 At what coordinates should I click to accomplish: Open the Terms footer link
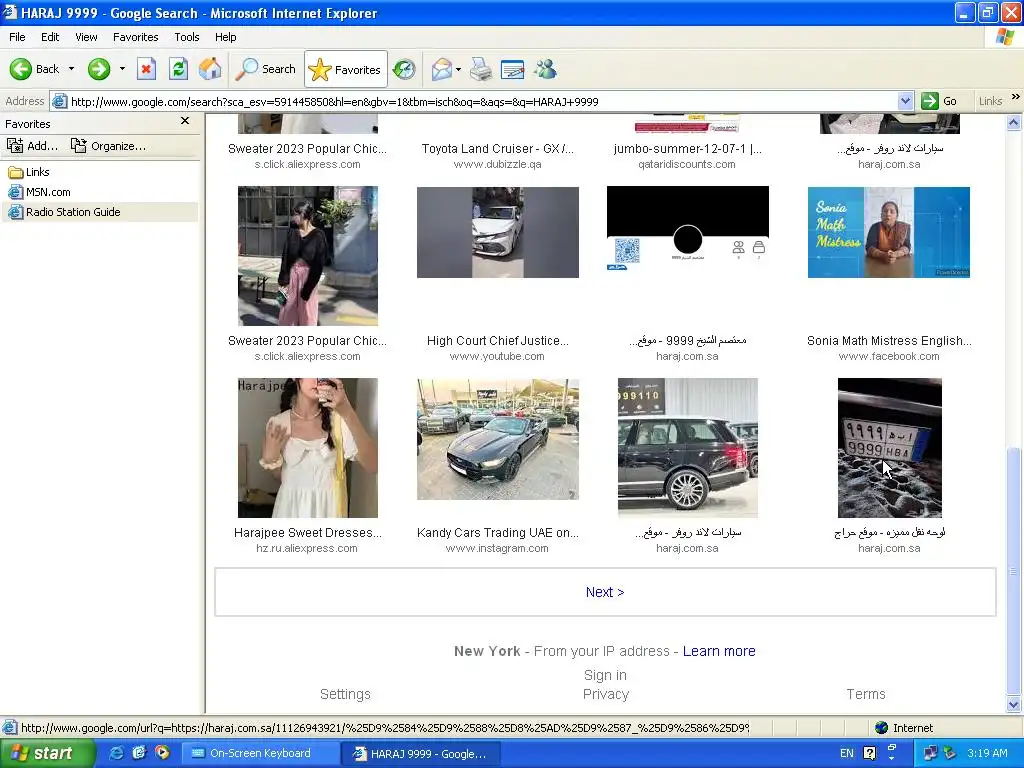click(866, 694)
